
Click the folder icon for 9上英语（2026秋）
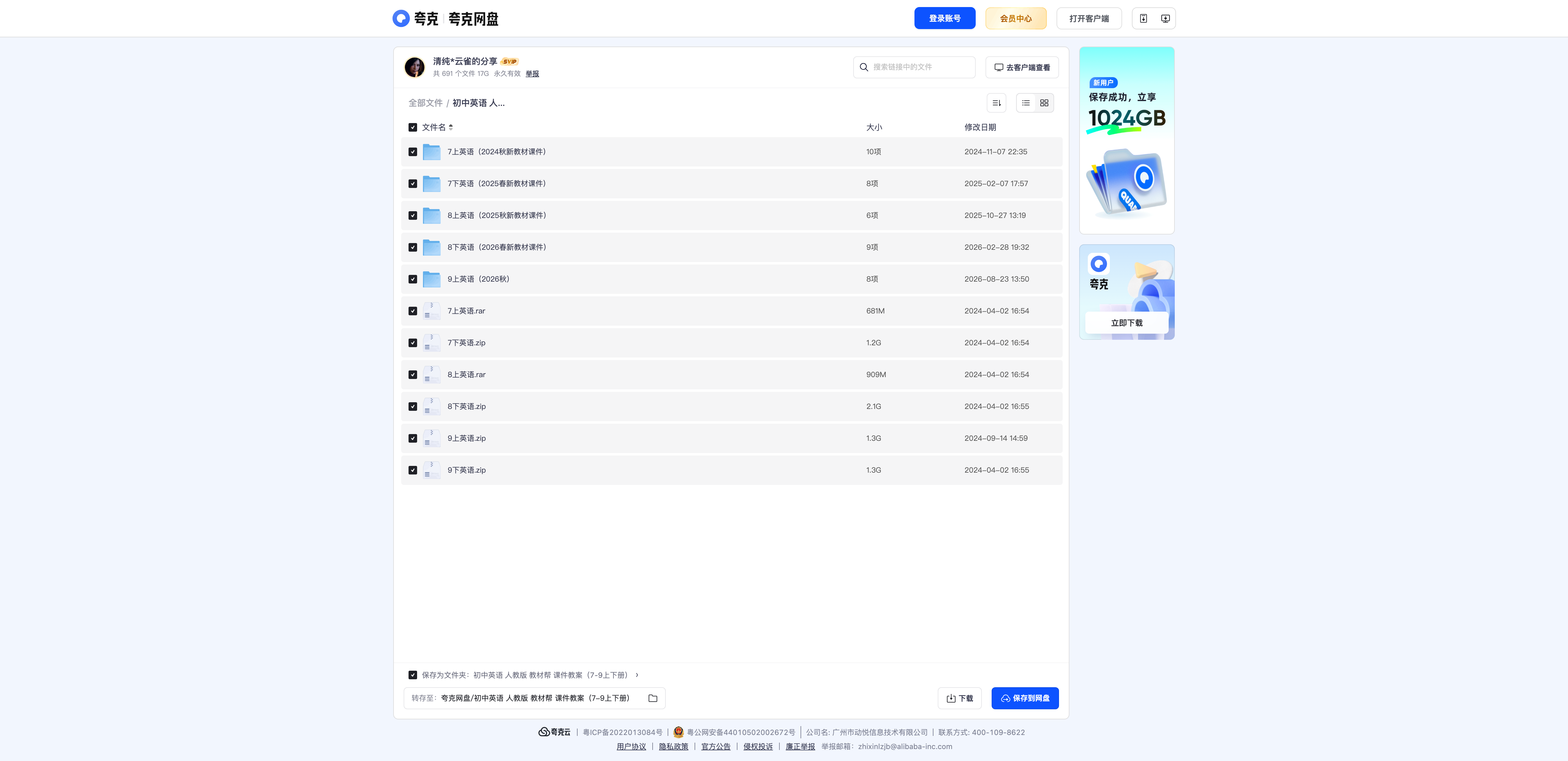tap(432, 279)
